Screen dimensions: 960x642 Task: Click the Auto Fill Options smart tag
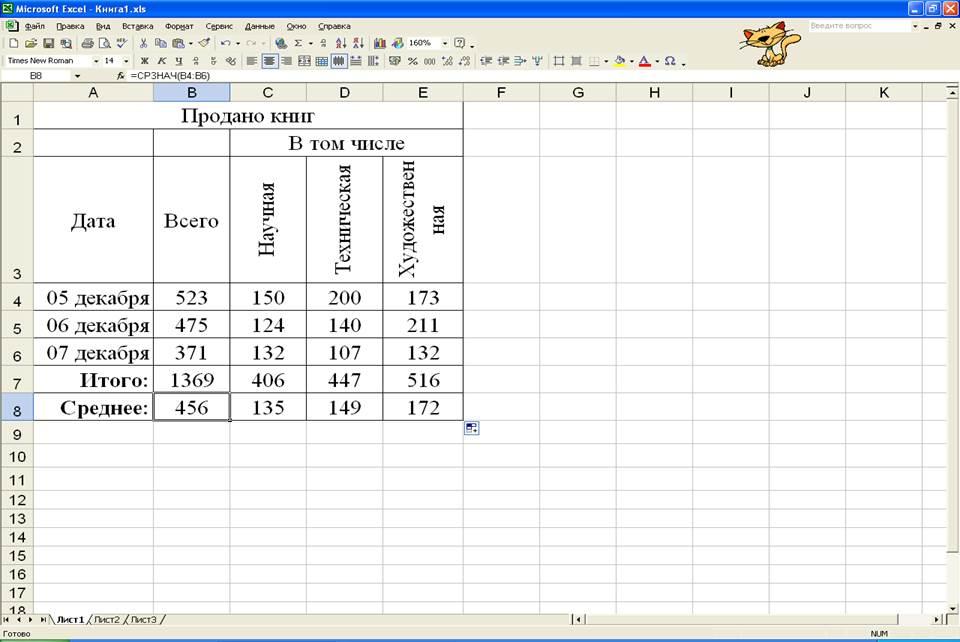[x=471, y=428]
